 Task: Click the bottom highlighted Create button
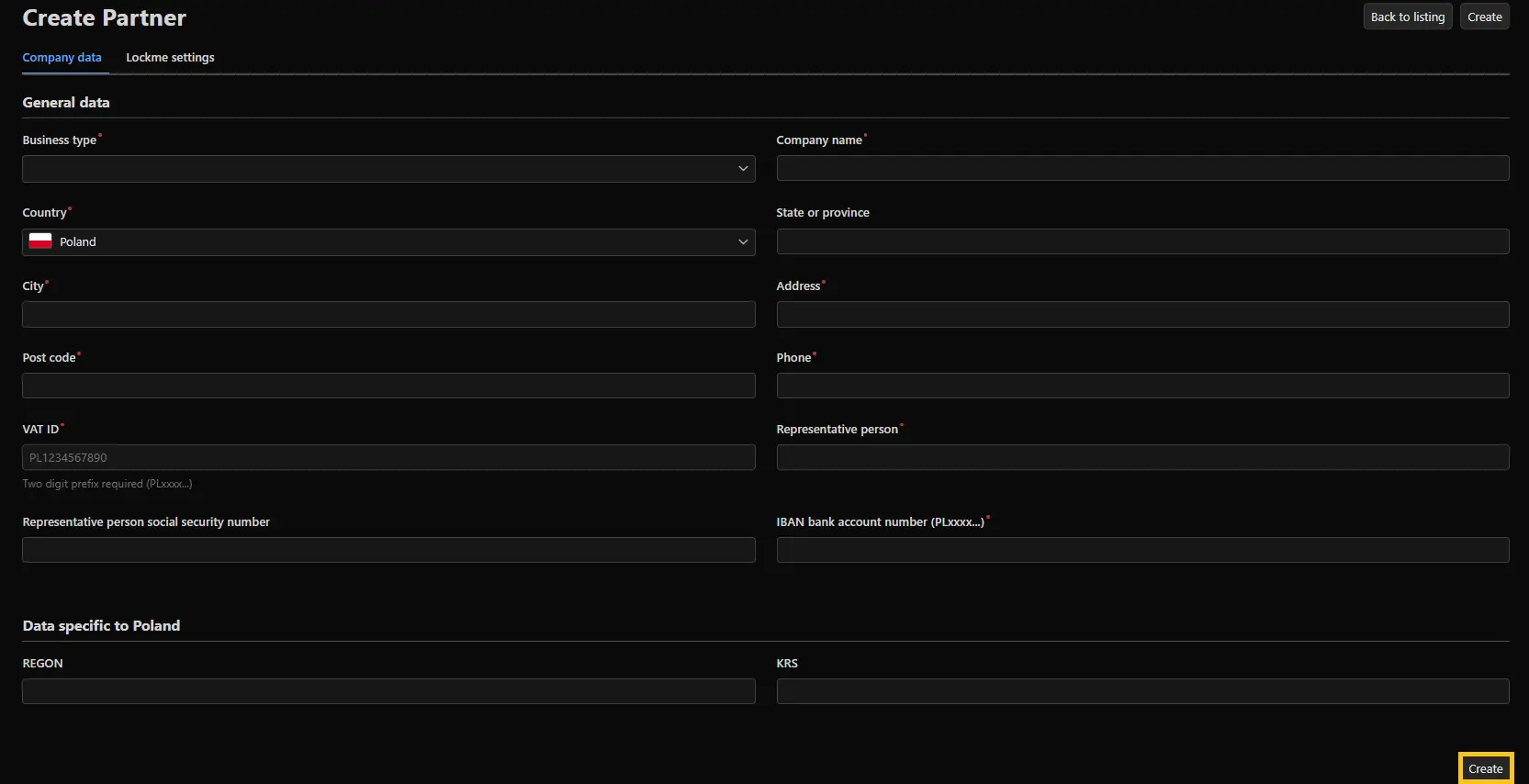tap(1485, 768)
